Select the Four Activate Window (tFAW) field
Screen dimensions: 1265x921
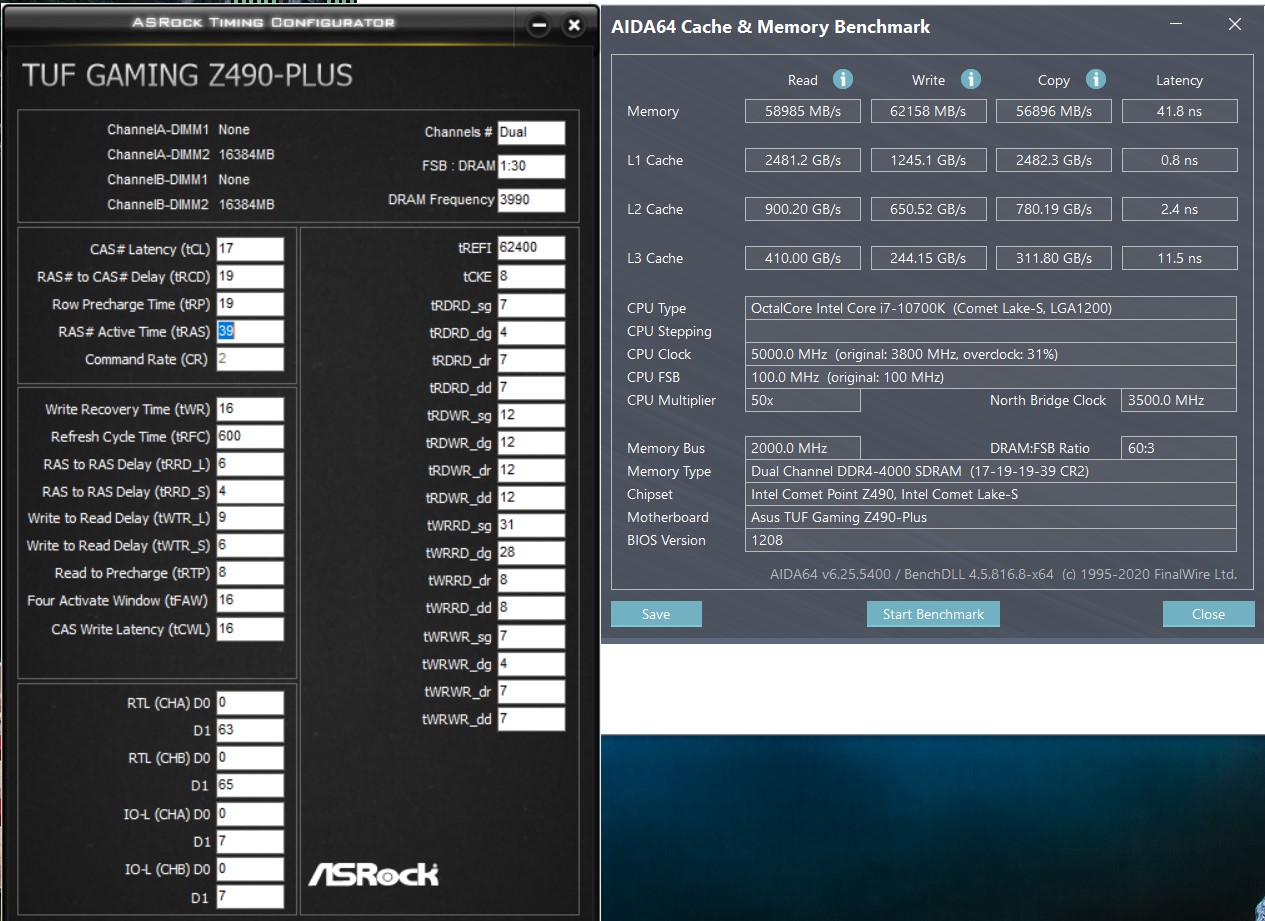pos(249,601)
